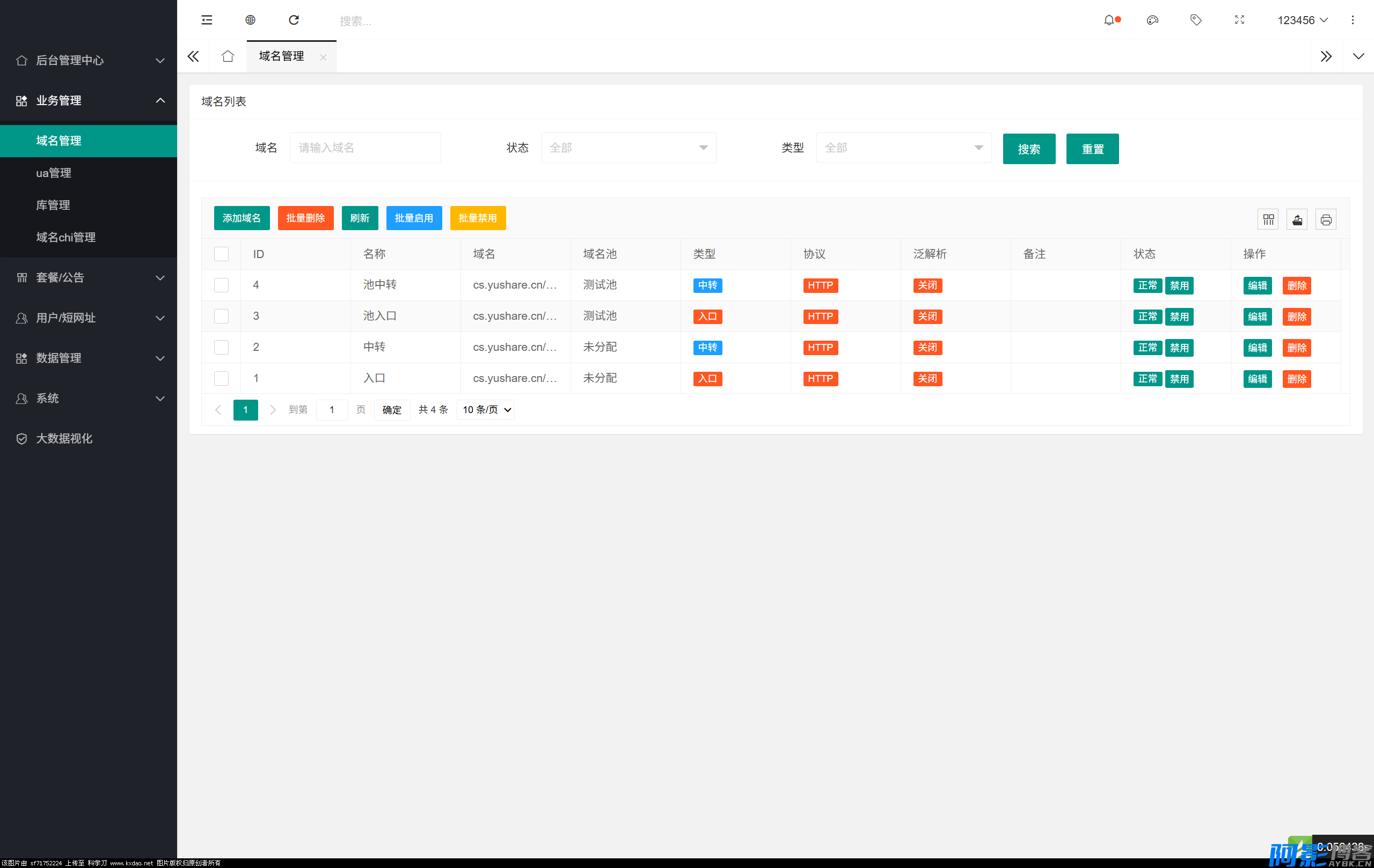Tick the select-all checkbox in table header
This screenshot has width=1374, height=868.
coord(221,254)
